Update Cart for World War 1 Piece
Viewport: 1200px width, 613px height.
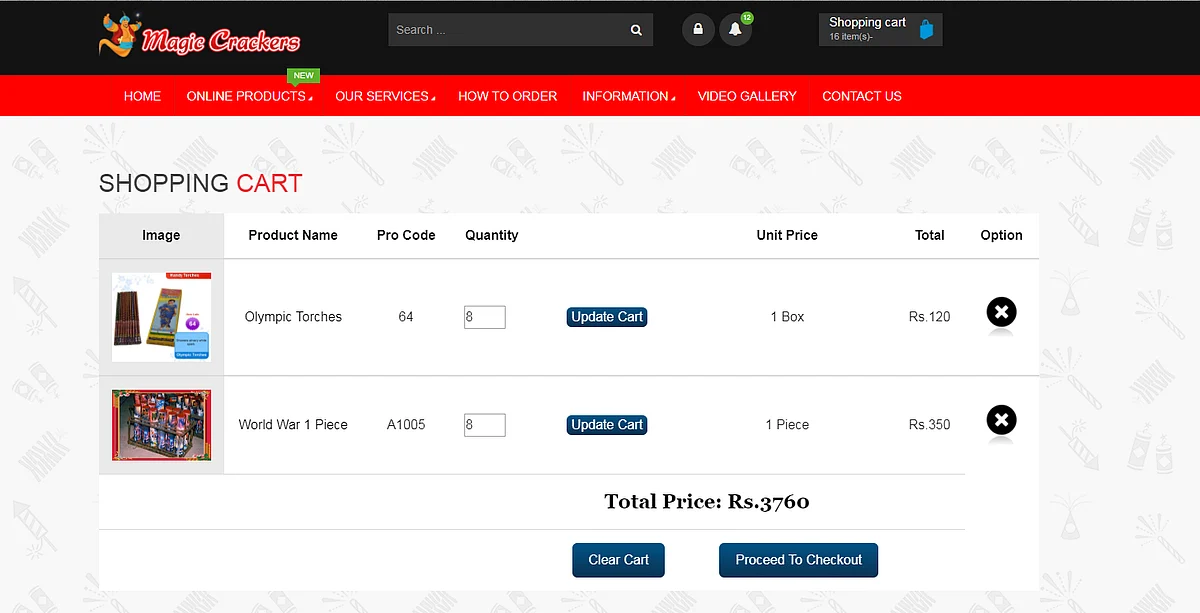[x=607, y=425]
